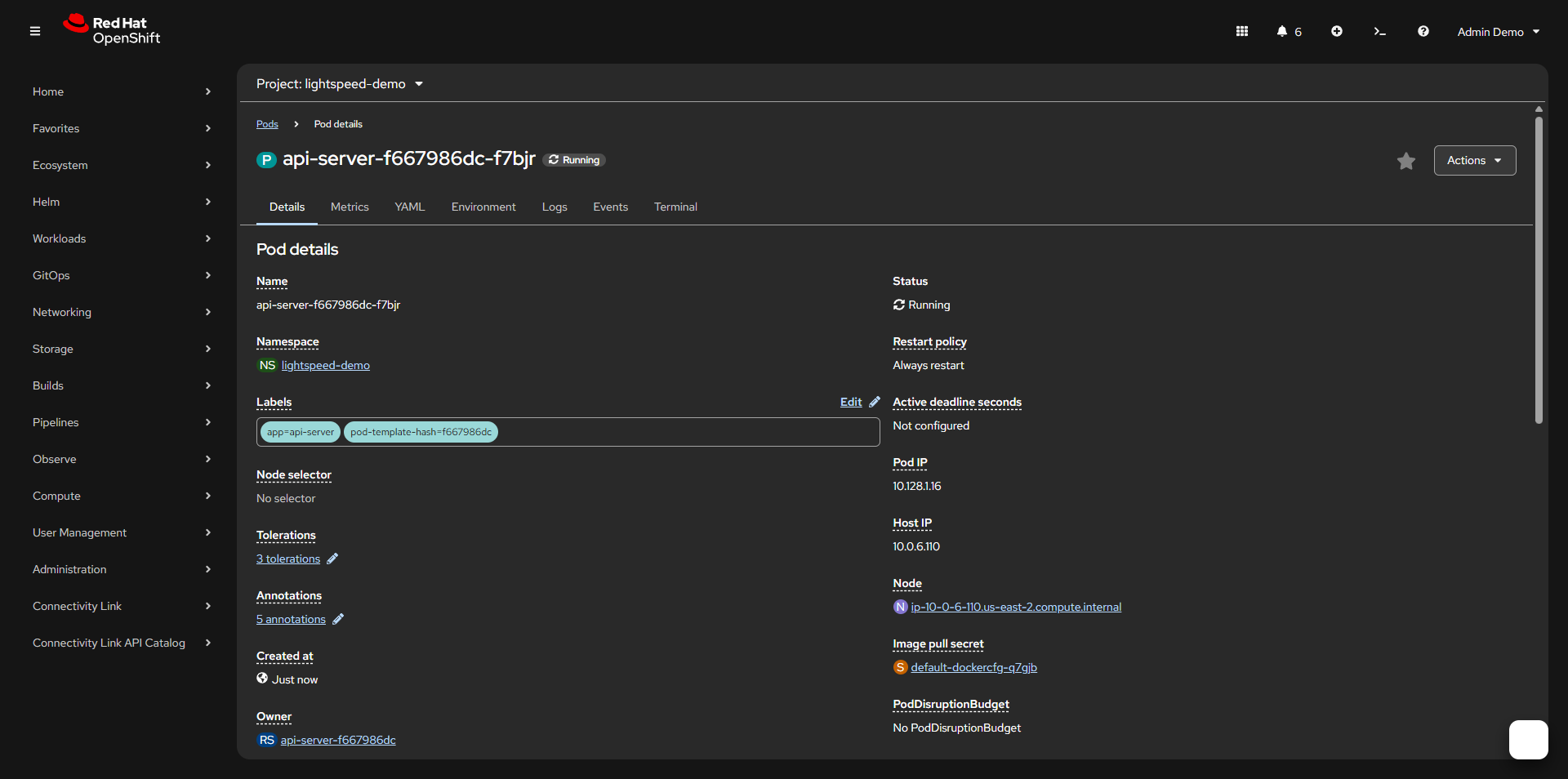Open the Terminal tab
1568x779 pixels.
(675, 207)
